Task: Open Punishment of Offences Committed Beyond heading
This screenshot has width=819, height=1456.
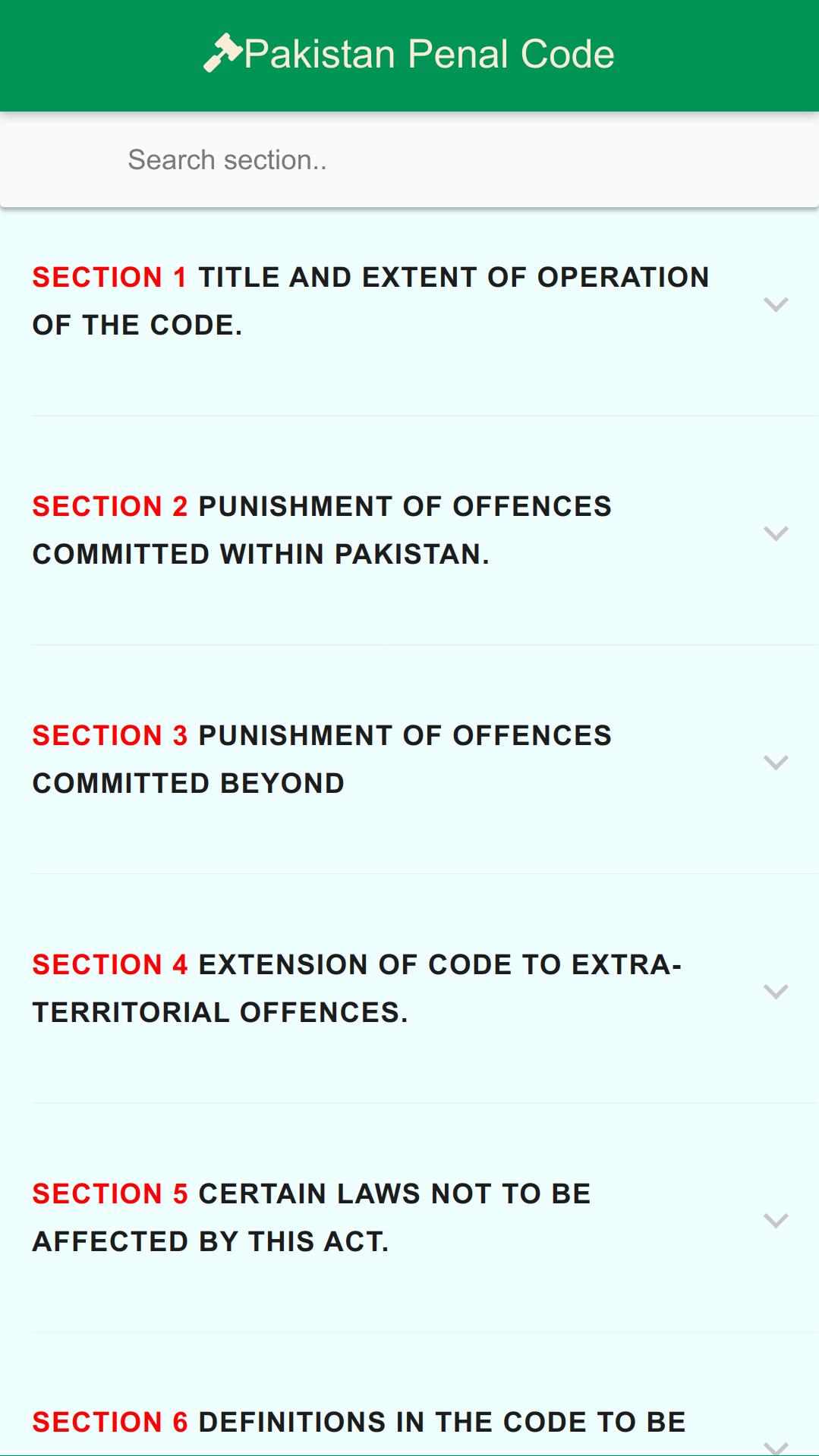Action: pos(322,759)
